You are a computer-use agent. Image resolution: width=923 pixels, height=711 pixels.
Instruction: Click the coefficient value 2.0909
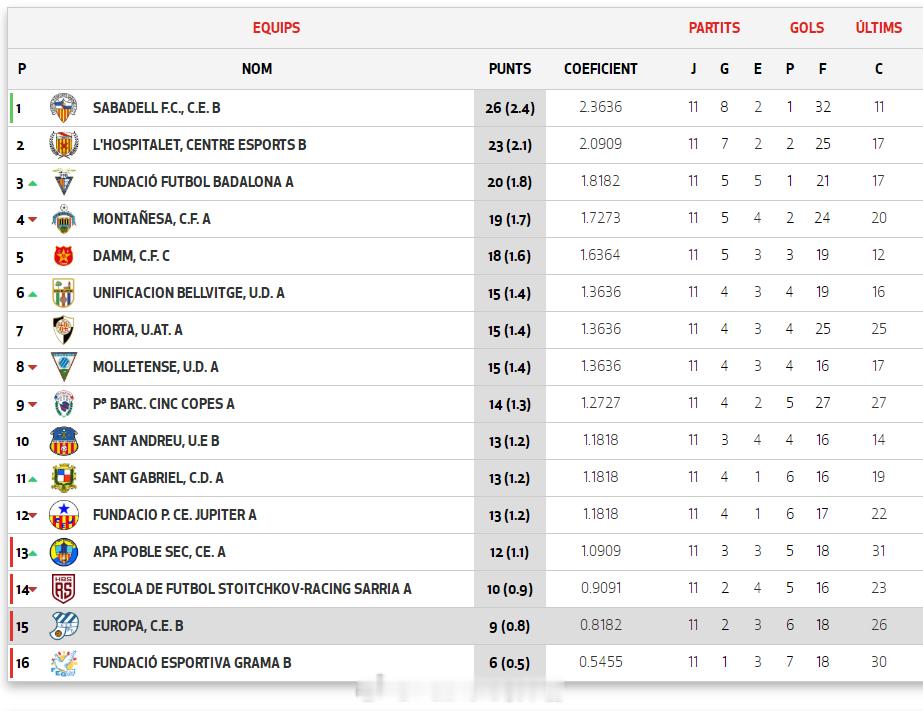point(600,144)
